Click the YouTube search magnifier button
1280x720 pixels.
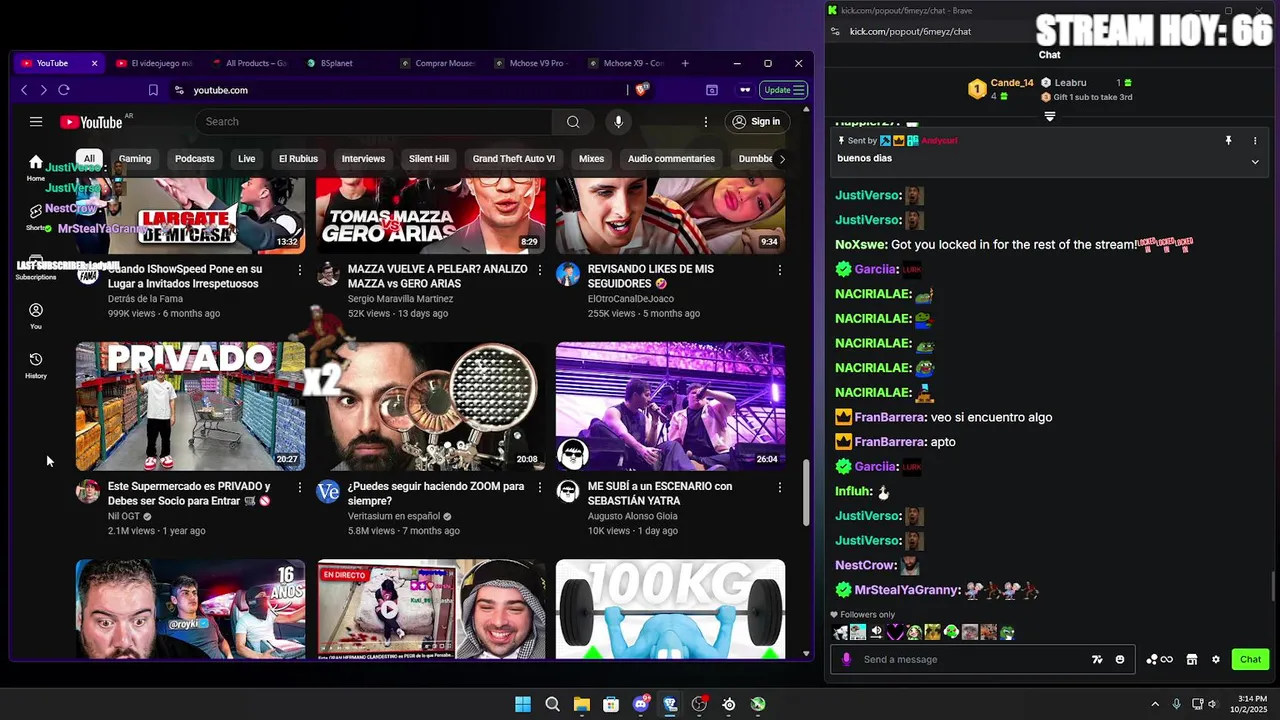click(573, 122)
